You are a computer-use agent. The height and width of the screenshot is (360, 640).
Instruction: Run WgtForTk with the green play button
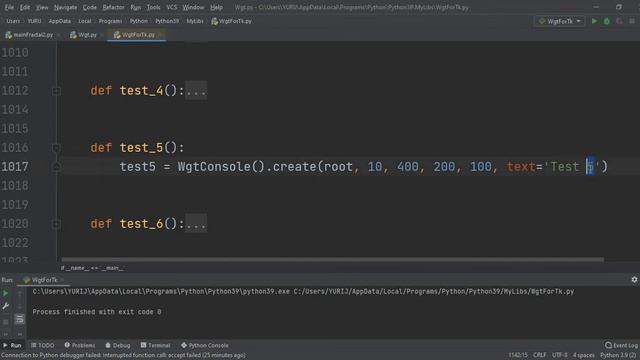(x=594, y=21)
